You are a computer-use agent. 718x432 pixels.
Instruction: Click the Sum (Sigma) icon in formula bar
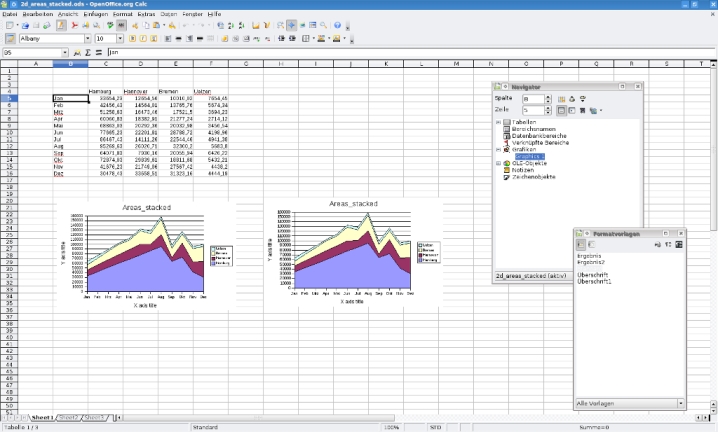tap(88, 52)
